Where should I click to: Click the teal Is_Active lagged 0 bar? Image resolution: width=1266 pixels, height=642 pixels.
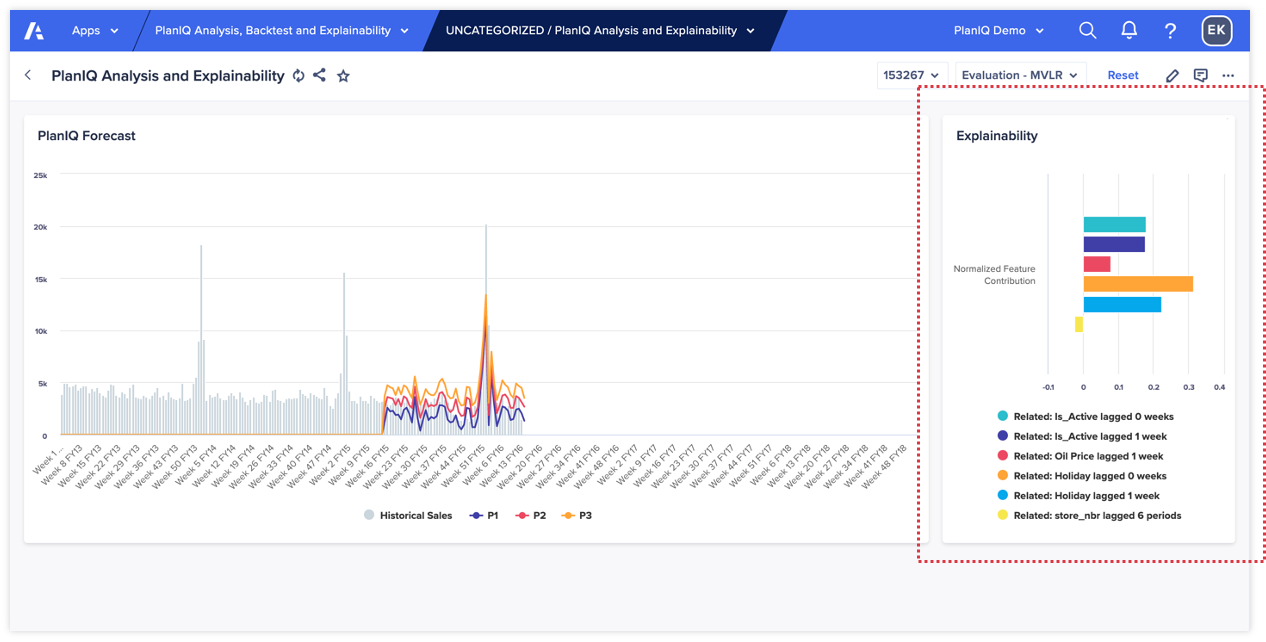(x=1114, y=225)
